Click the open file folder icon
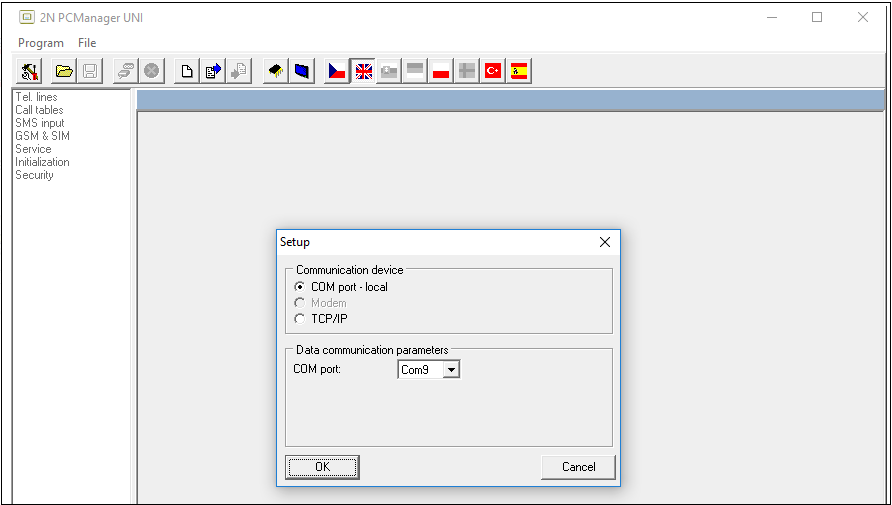The image size is (892, 505). pos(64,71)
